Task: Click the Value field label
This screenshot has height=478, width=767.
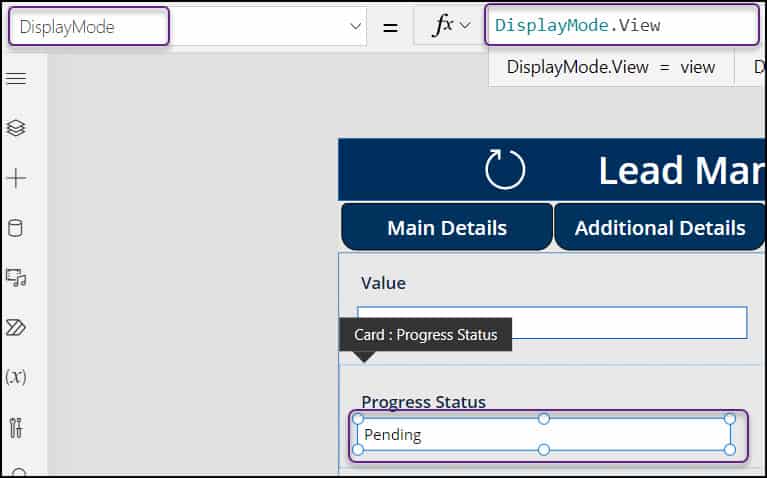Action: click(x=384, y=283)
